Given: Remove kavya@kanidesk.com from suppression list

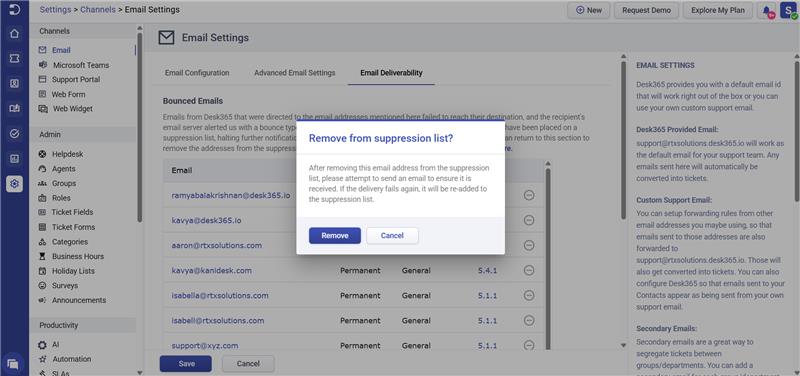Looking at the screenshot, I should tap(529, 270).
